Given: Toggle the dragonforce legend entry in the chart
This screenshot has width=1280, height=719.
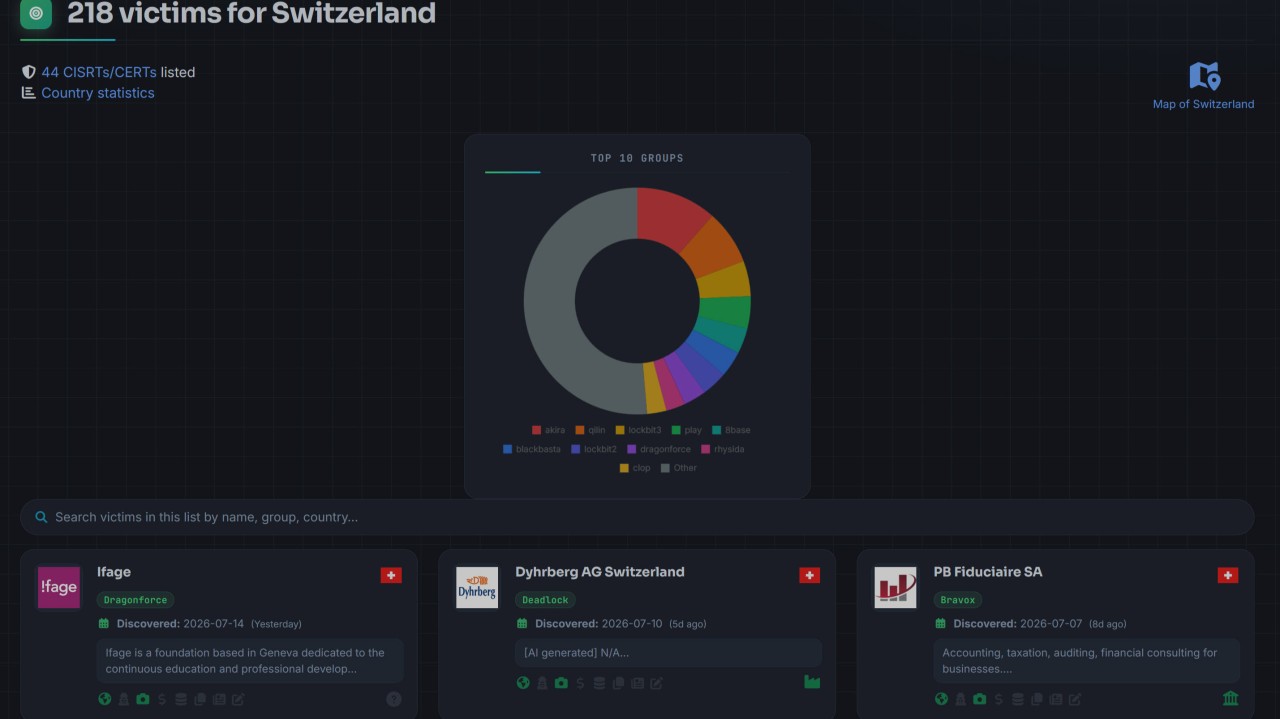Looking at the screenshot, I should tap(659, 449).
